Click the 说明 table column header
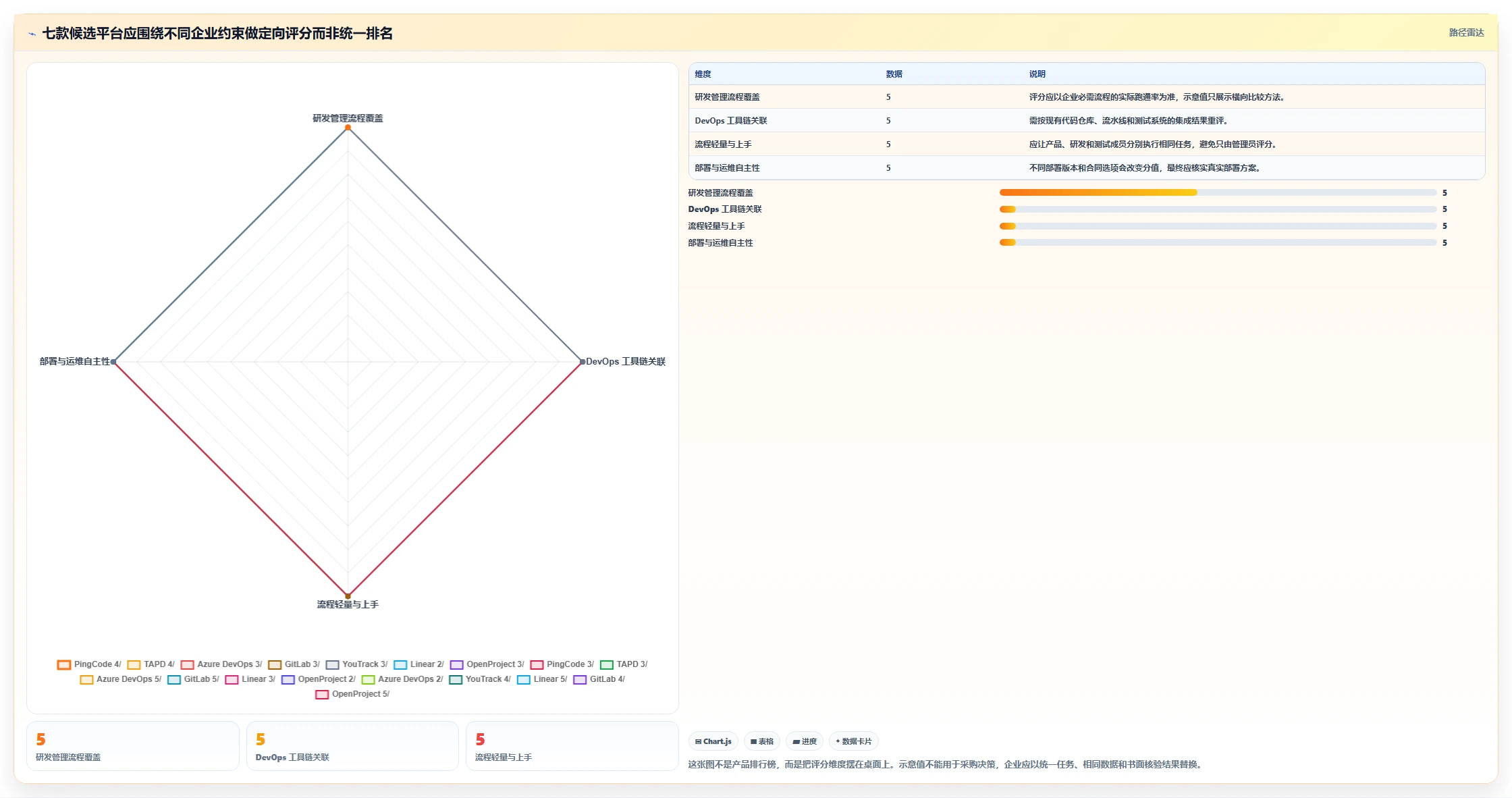Screen dimensions: 1512x798 [x=1037, y=74]
